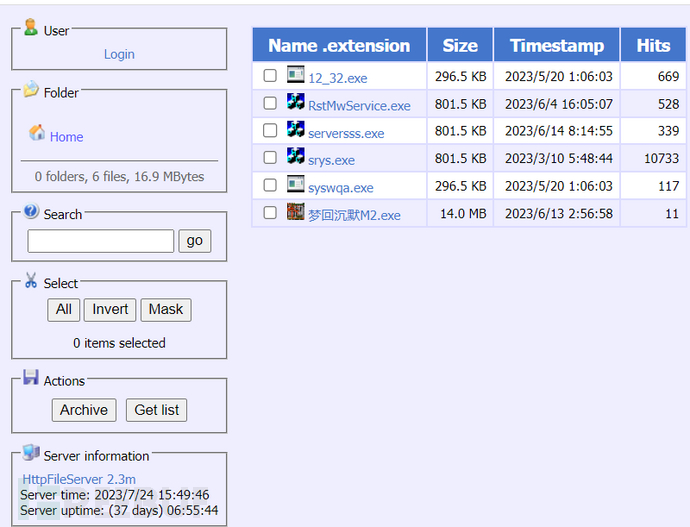
Task: Tick the checkbox for 12_32.exe
Action: tap(270, 76)
